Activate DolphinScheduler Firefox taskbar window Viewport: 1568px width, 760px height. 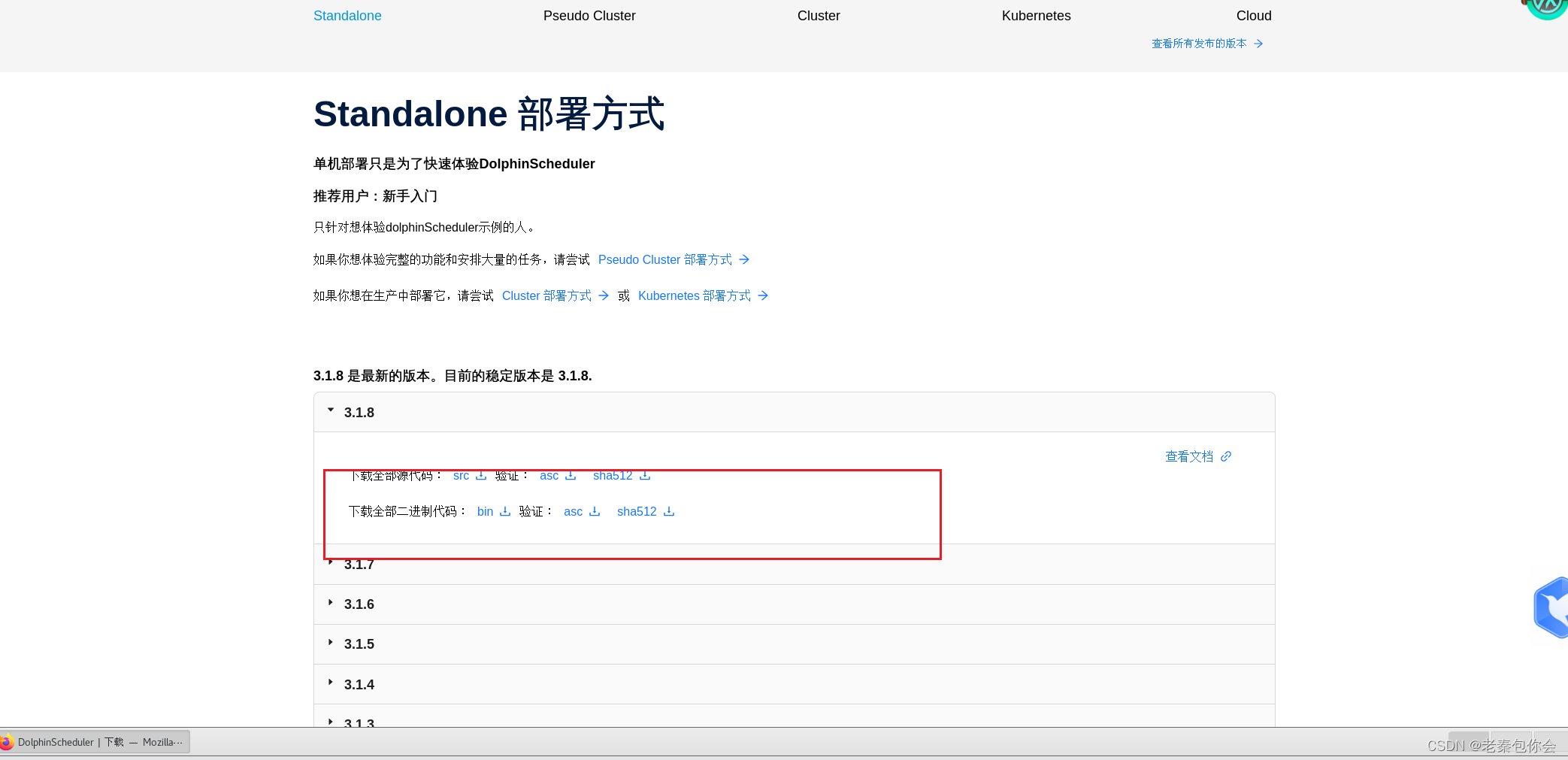pyautogui.click(x=95, y=742)
